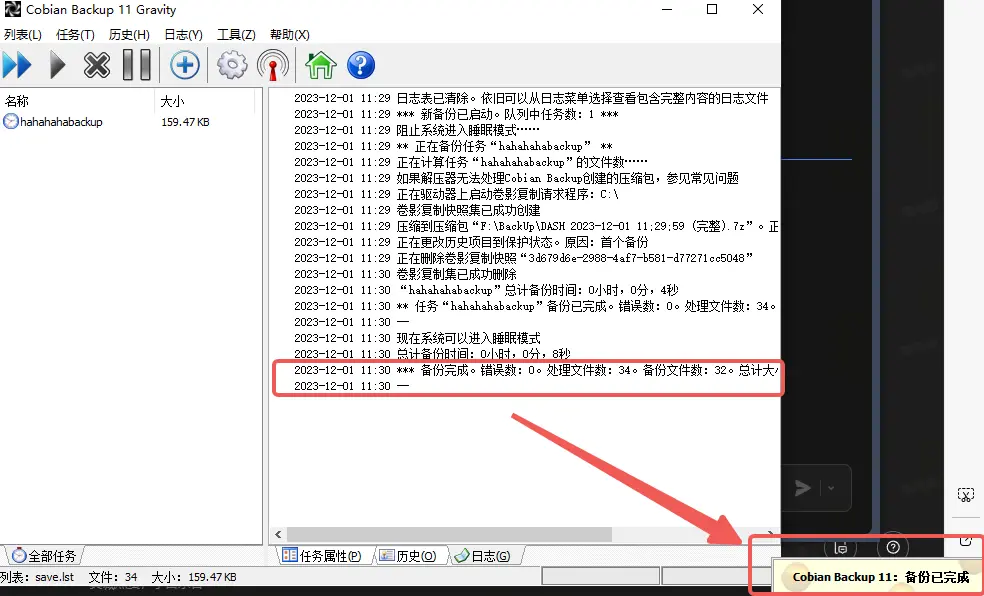Viewport: 984px width, 596px height.
Task: Open remote client antenna icon
Action: click(273, 65)
